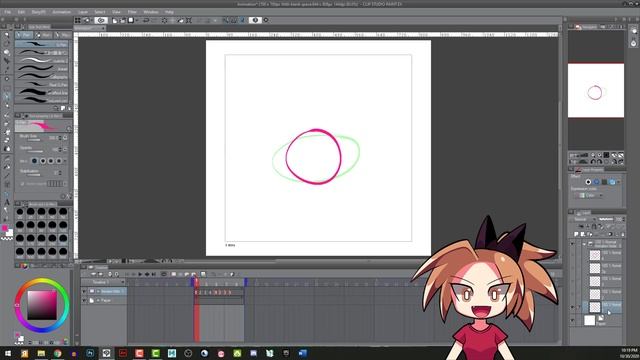Open the Window menu
The width and height of the screenshot is (640, 360).
(151, 12)
